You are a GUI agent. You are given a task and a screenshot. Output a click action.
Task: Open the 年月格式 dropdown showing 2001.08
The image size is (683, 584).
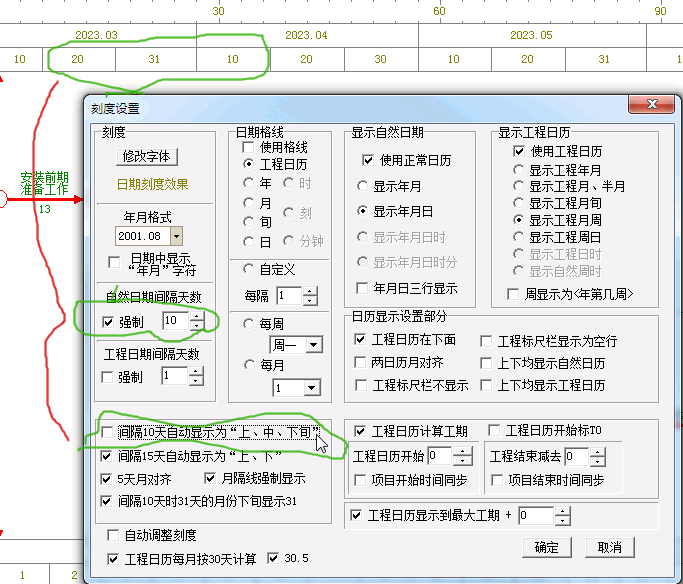point(176,236)
